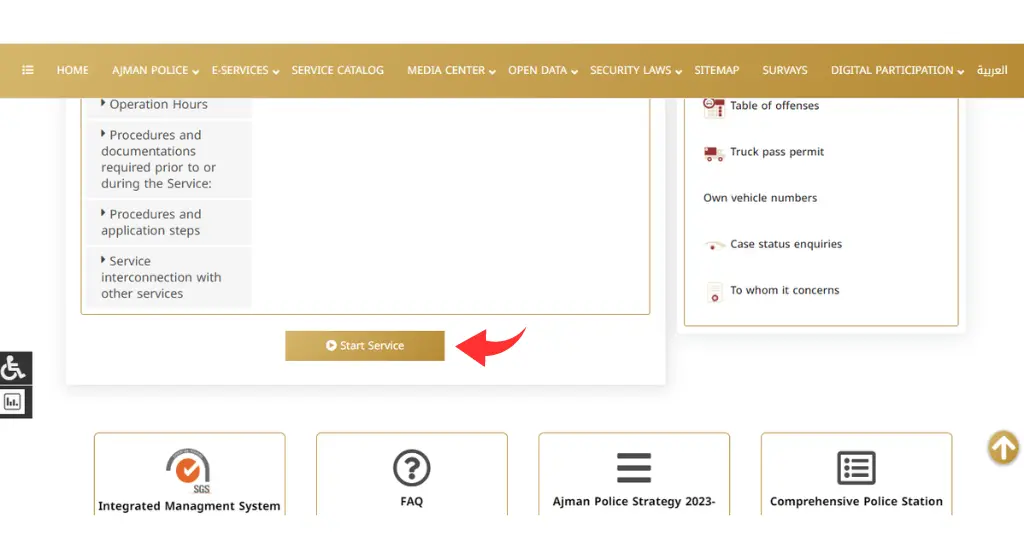Expand AJMAN POLICE dropdown menu
The width and height of the screenshot is (1024, 558).
pyautogui.click(x=155, y=70)
